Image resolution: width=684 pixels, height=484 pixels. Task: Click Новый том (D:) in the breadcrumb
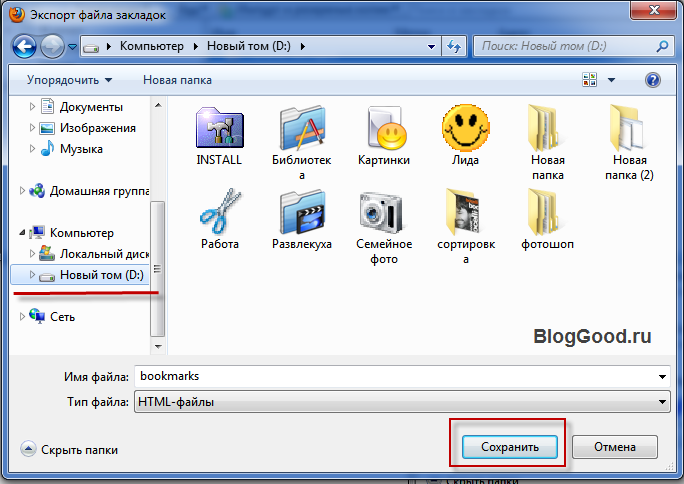[249, 46]
